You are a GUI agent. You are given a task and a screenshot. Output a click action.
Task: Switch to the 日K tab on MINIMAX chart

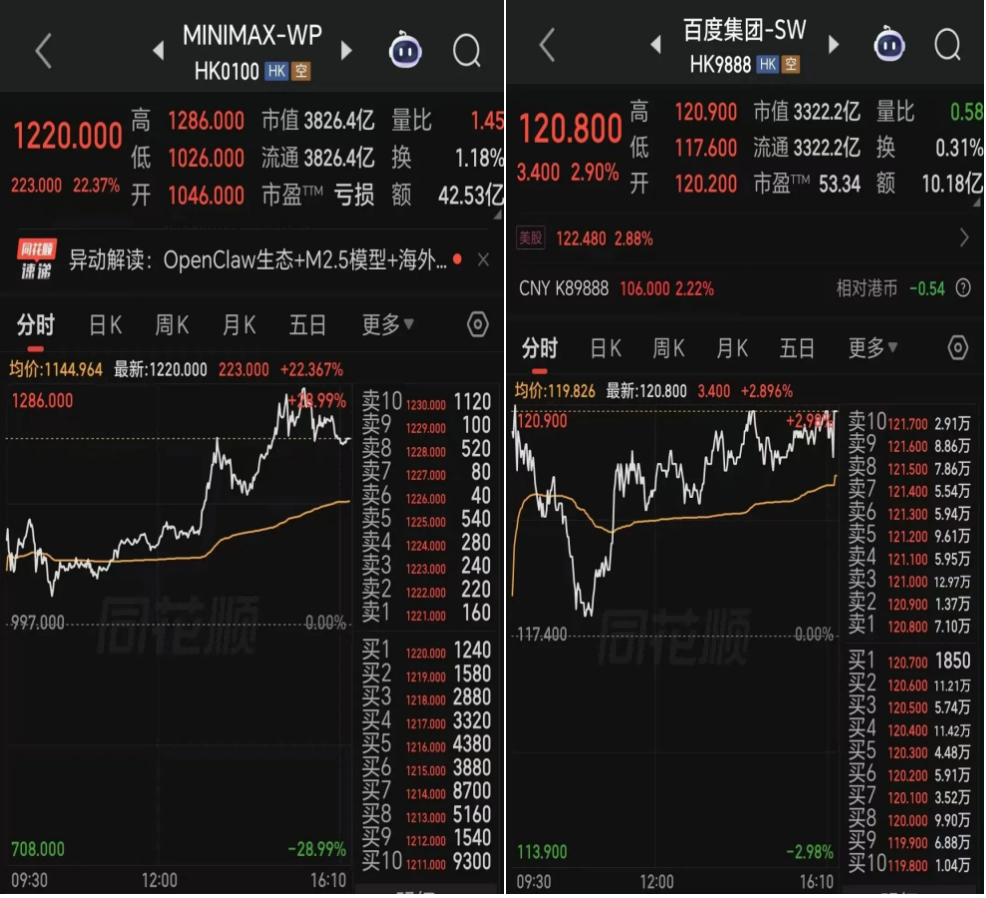tap(104, 324)
